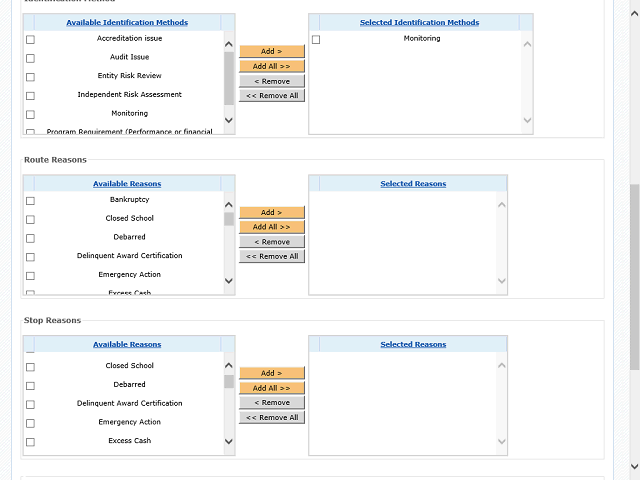Select the Bankruptcy route reason checkbox
The height and width of the screenshot is (480, 640).
[30, 200]
